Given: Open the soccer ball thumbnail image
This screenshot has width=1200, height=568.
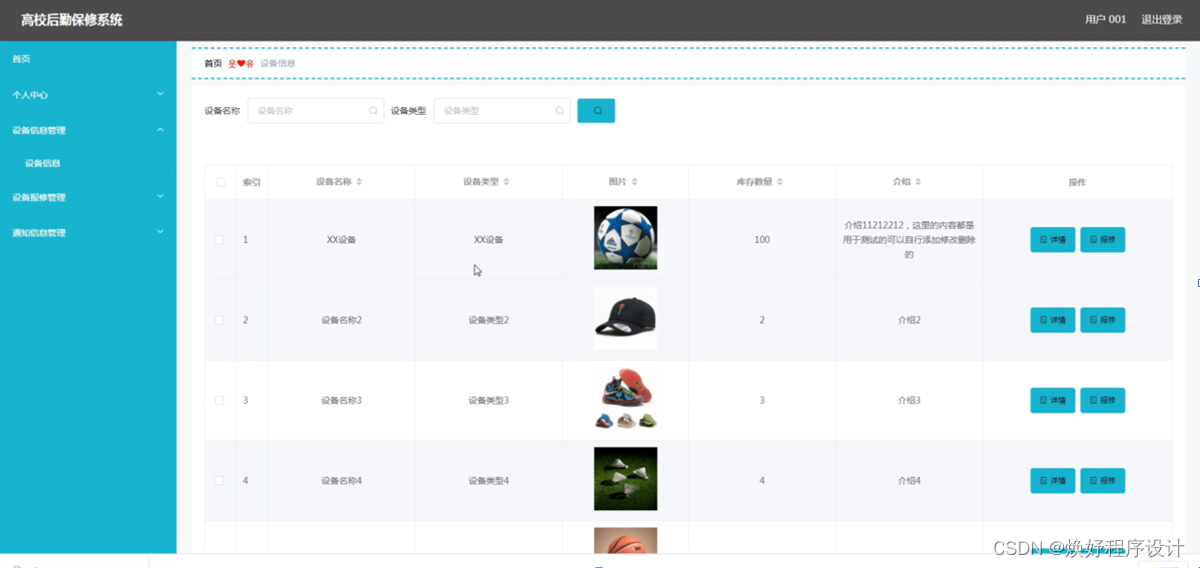Looking at the screenshot, I should point(625,238).
